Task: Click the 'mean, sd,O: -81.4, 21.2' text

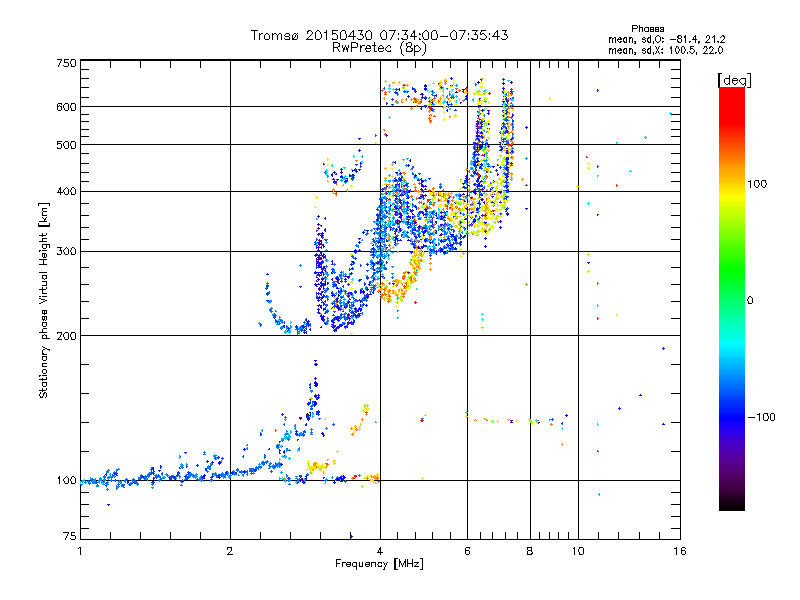Action: [x=666, y=39]
